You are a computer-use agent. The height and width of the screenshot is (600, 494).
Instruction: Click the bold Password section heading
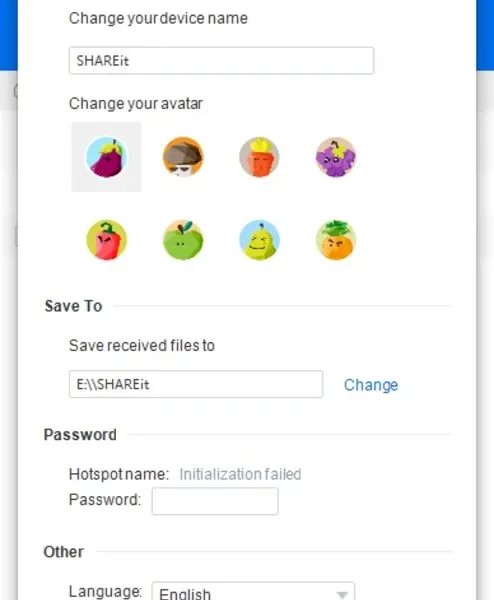pos(80,435)
